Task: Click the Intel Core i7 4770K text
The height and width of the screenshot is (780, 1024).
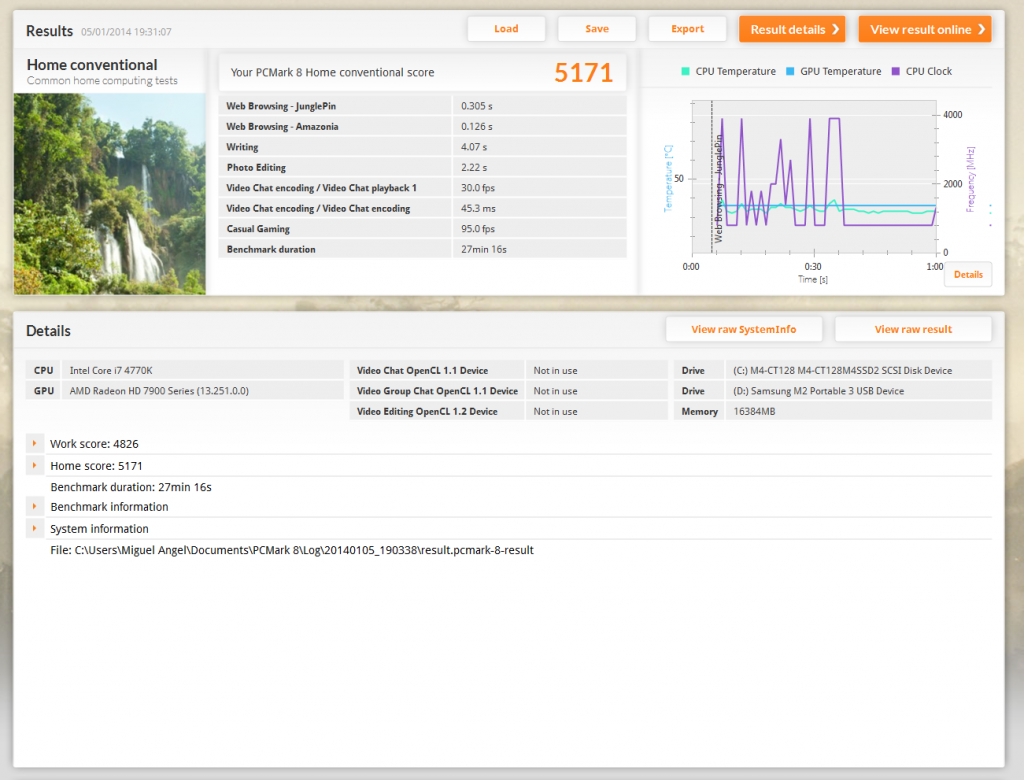Action: click(111, 370)
